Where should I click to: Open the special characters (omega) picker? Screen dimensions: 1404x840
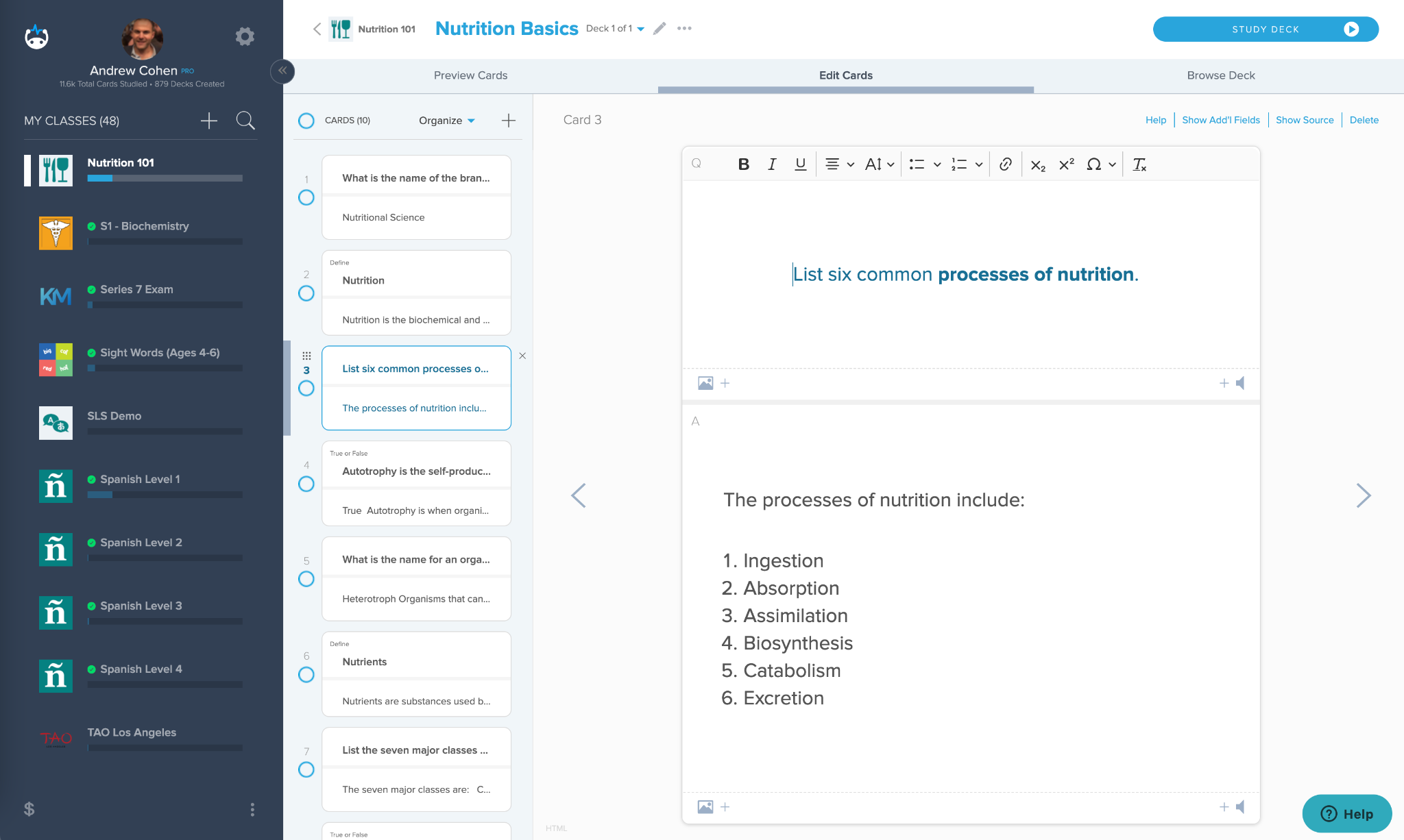tap(1094, 164)
